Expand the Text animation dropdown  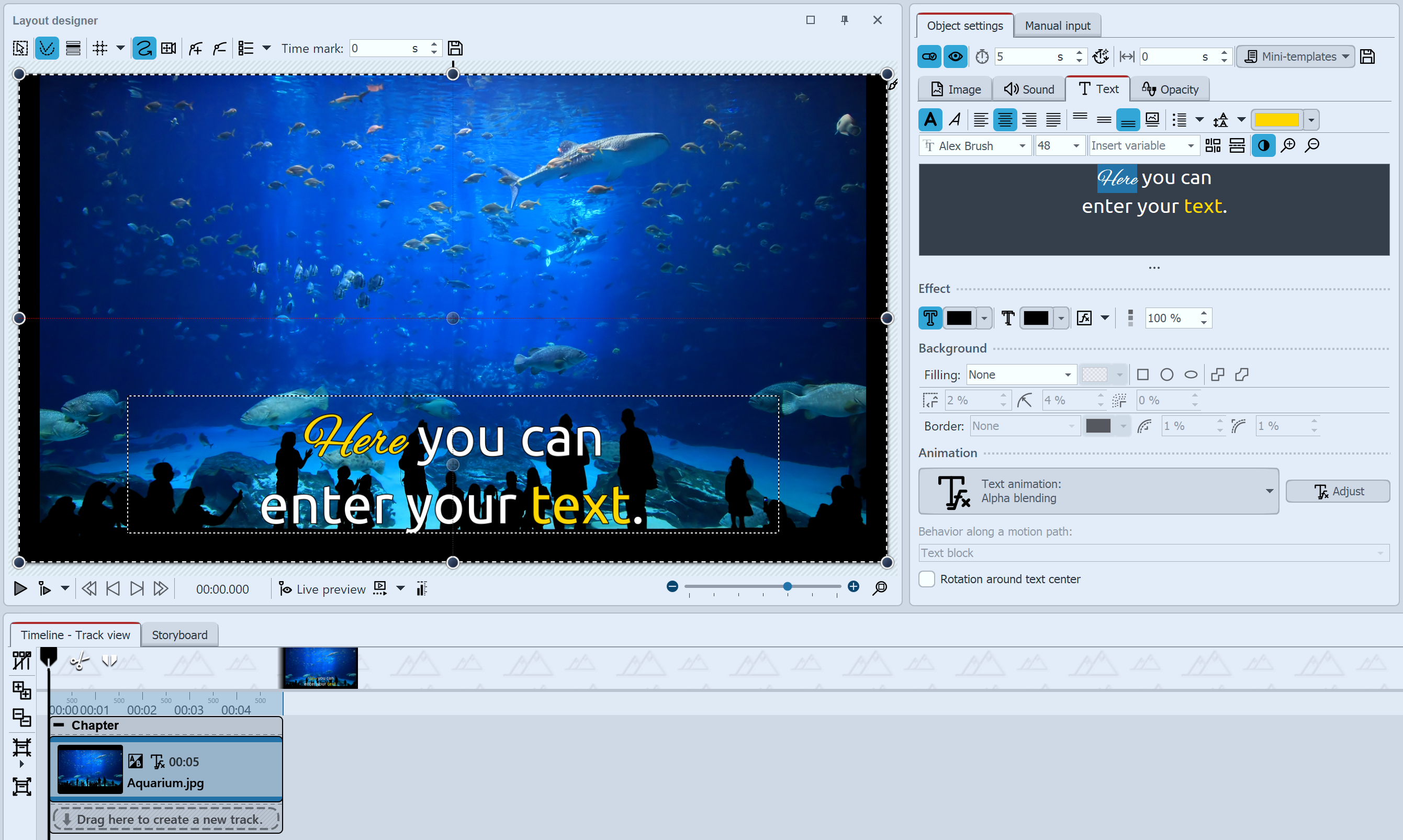pyautogui.click(x=1270, y=491)
